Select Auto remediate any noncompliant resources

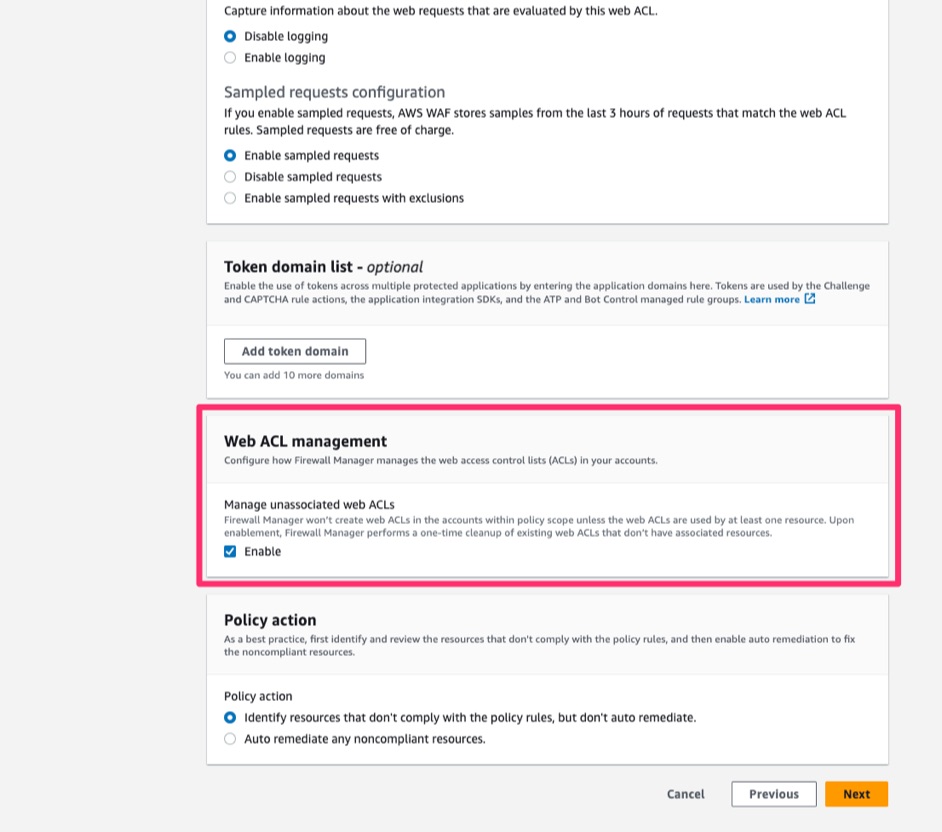click(230, 738)
